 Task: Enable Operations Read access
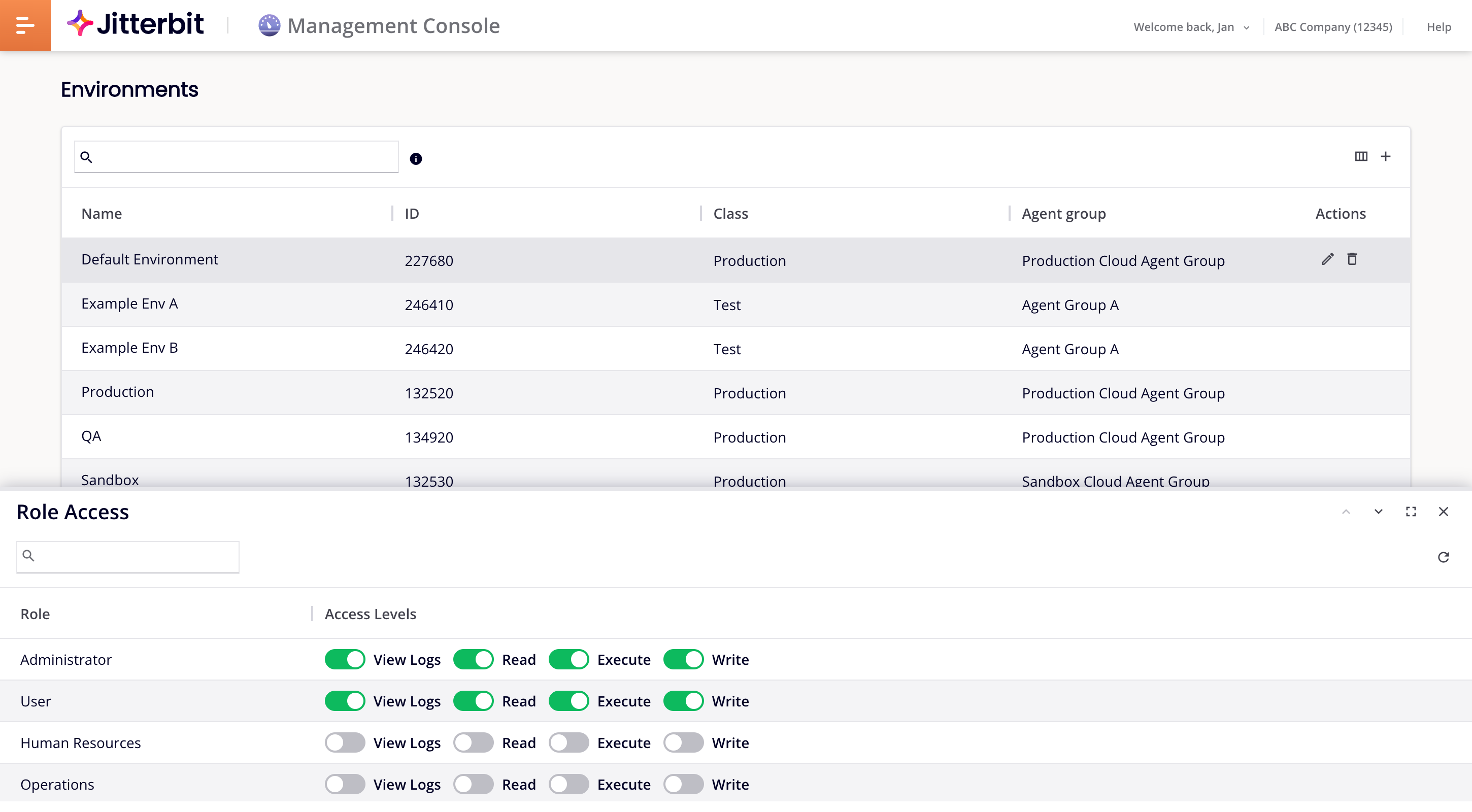click(474, 785)
